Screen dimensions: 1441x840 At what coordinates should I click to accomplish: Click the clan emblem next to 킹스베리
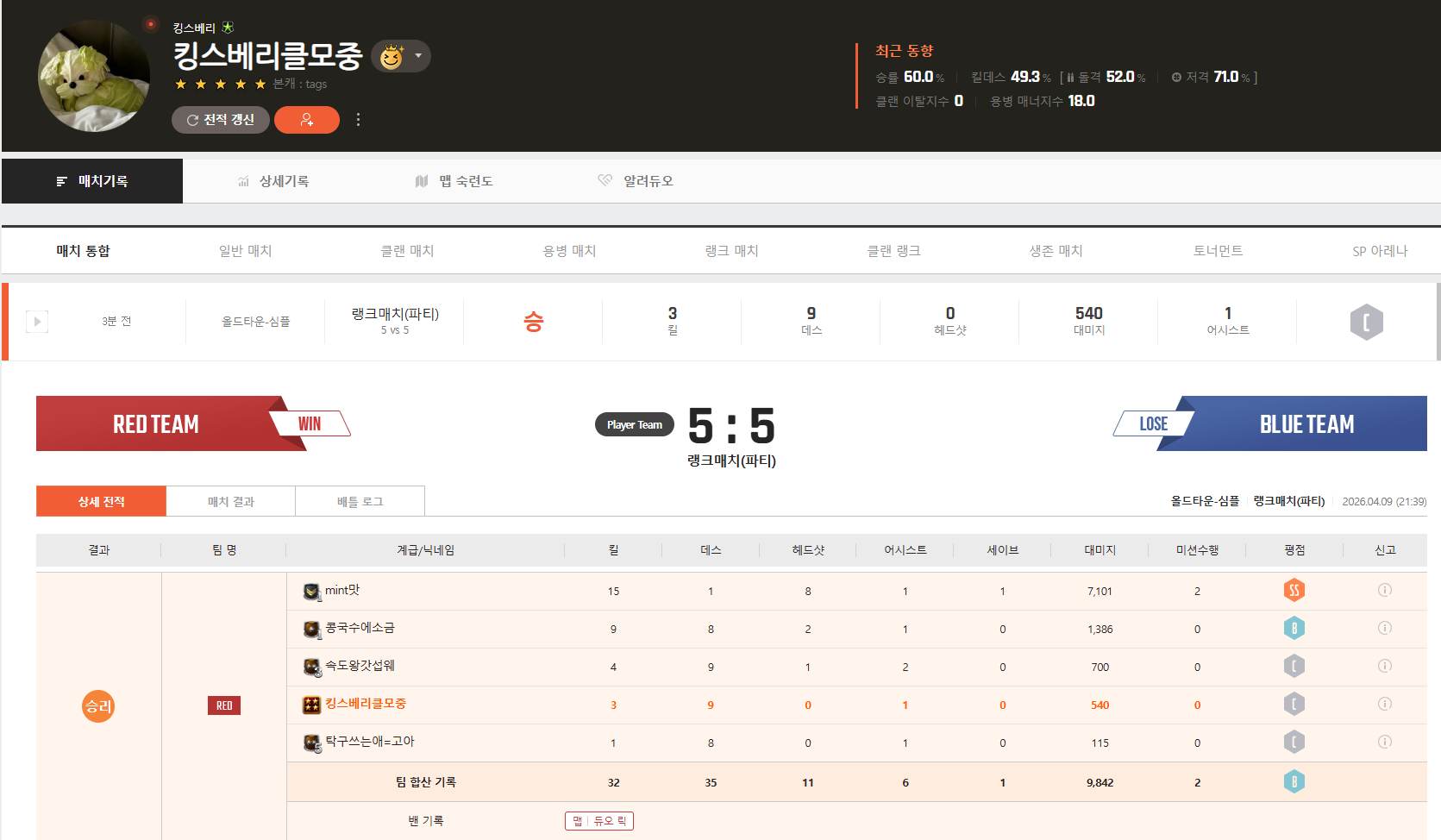pyautogui.click(x=228, y=28)
